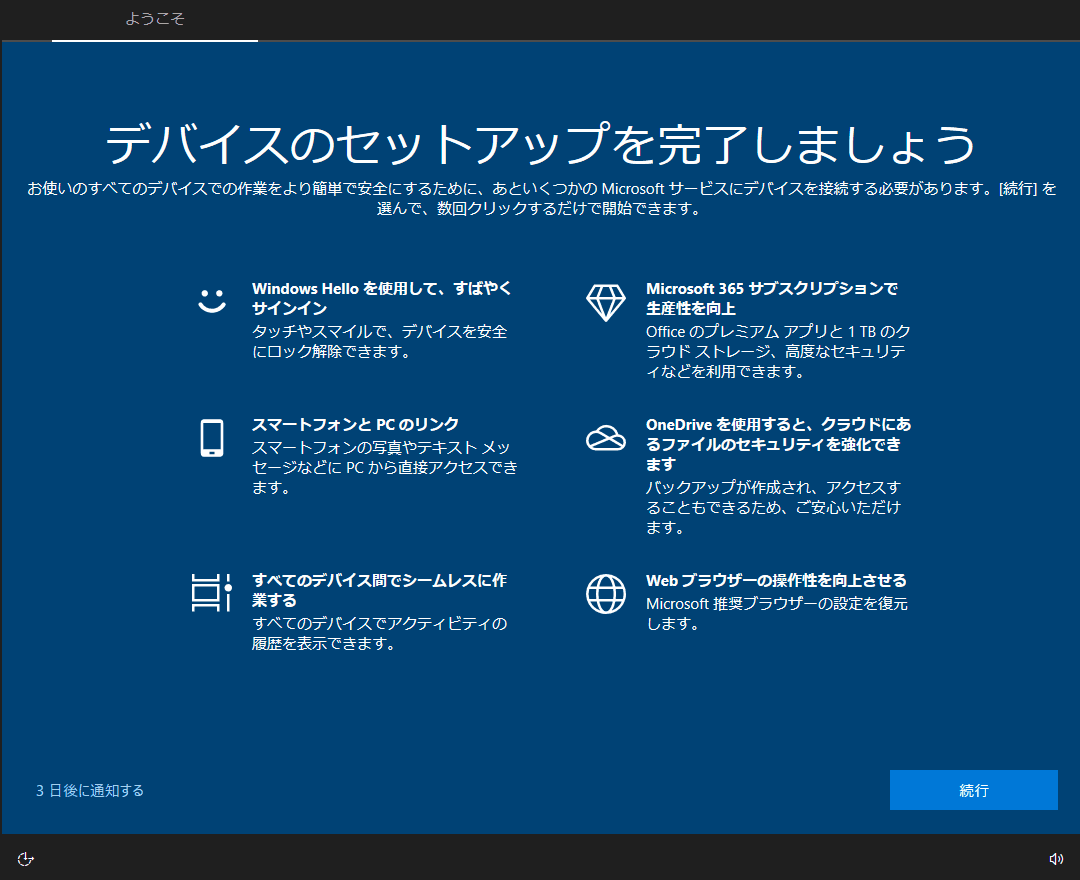The image size is (1080, 880).
Task: Choose 3 日後に通知する link
Action: (x=90, y=790)
